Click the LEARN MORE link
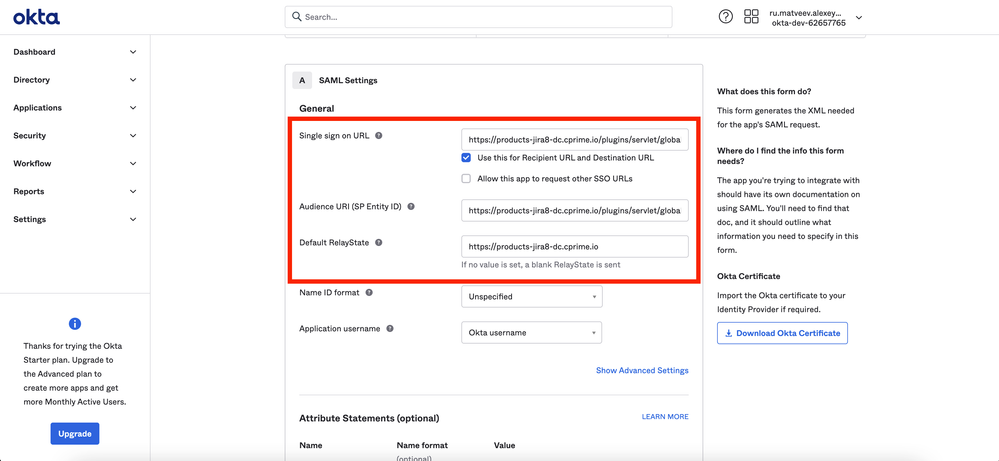The height and width of the screenshot is (461, 999). tap(665, 416)
